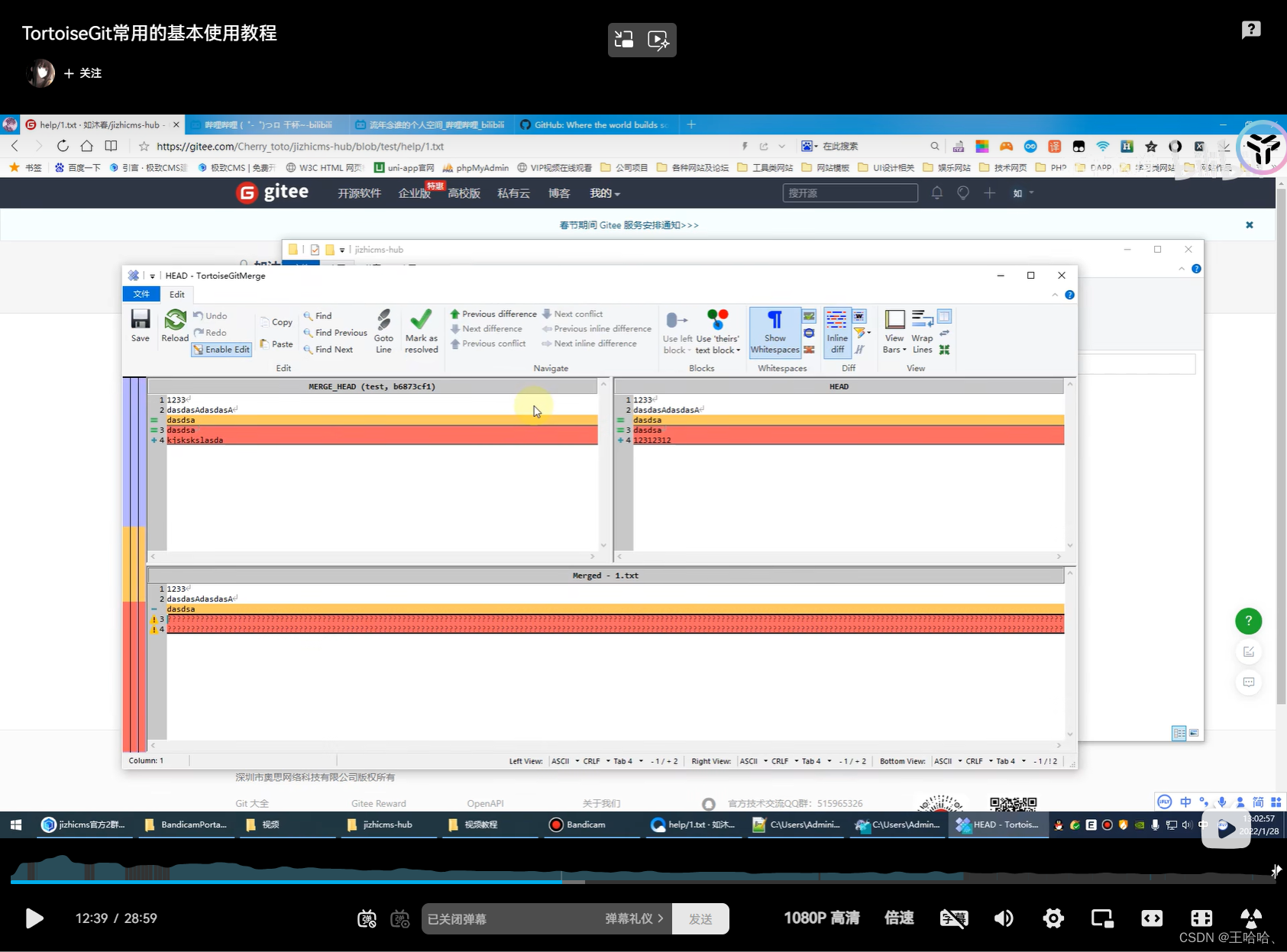Screen dimensions: 1287x952
Task: Click the gitee logo
Action: [273, 192]
